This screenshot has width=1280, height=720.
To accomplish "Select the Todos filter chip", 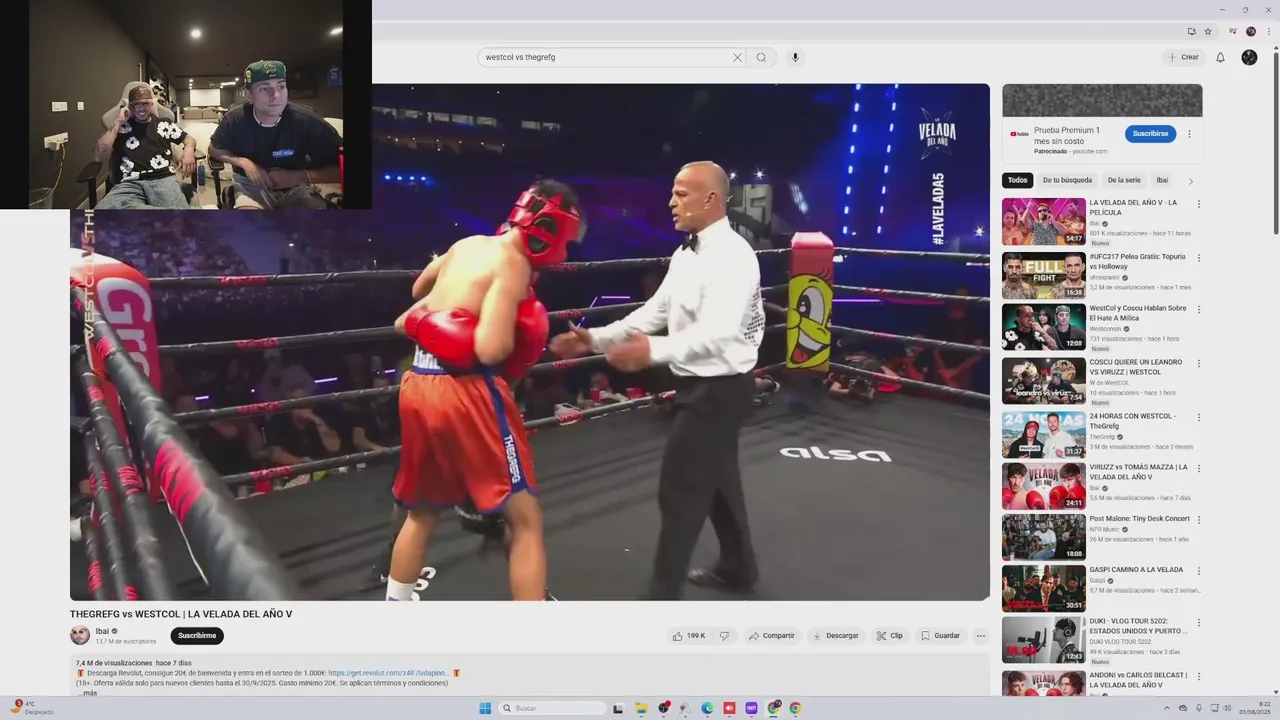I will click(1017, 180).
